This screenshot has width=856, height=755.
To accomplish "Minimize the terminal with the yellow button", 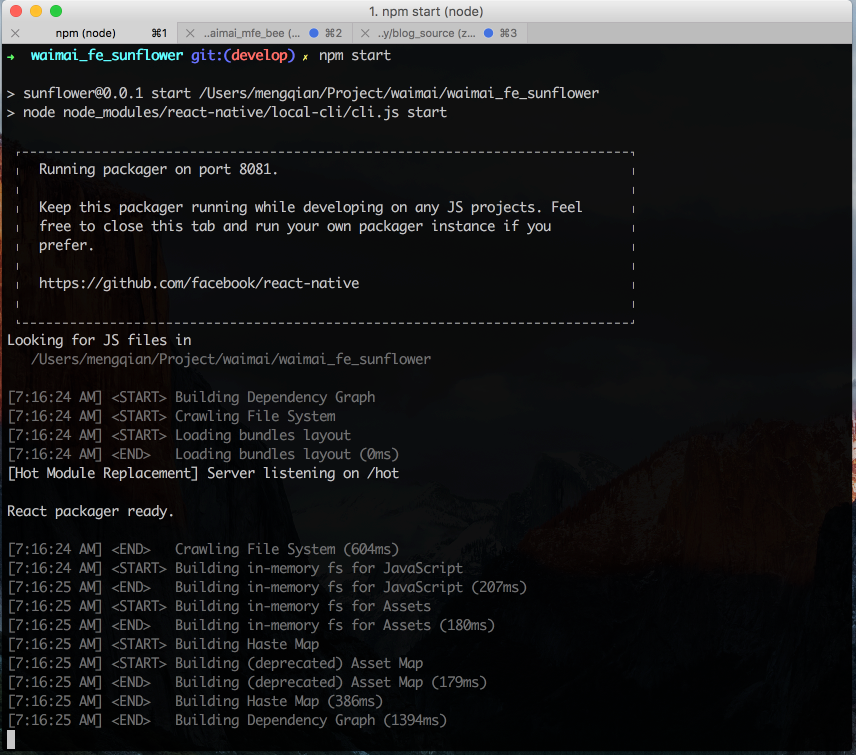I will coord(35,11).
